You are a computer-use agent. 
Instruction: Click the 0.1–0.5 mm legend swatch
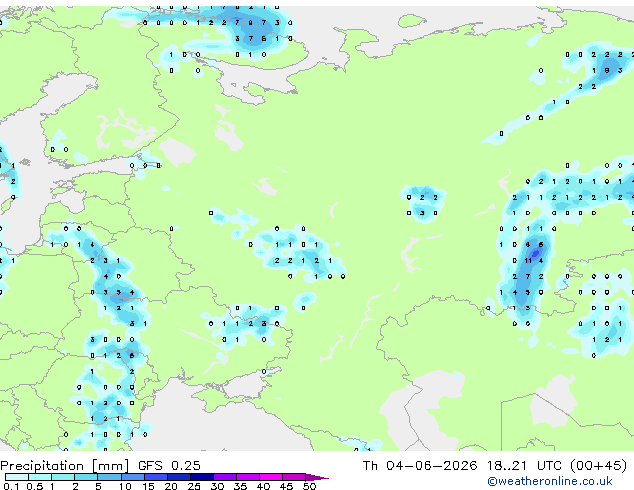pos(17,477)
